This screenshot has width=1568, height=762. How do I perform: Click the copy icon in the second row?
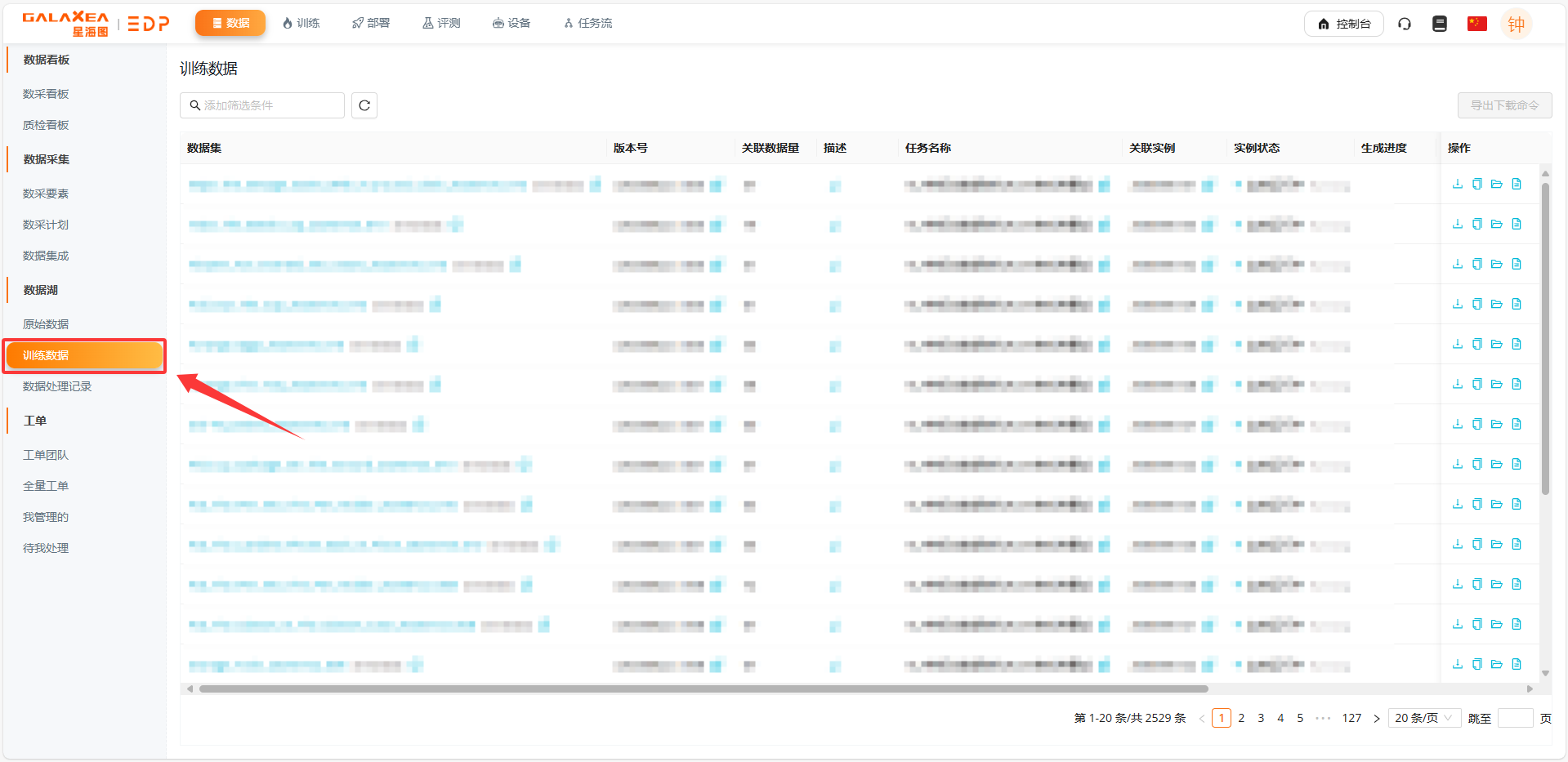pos(1476,224)
